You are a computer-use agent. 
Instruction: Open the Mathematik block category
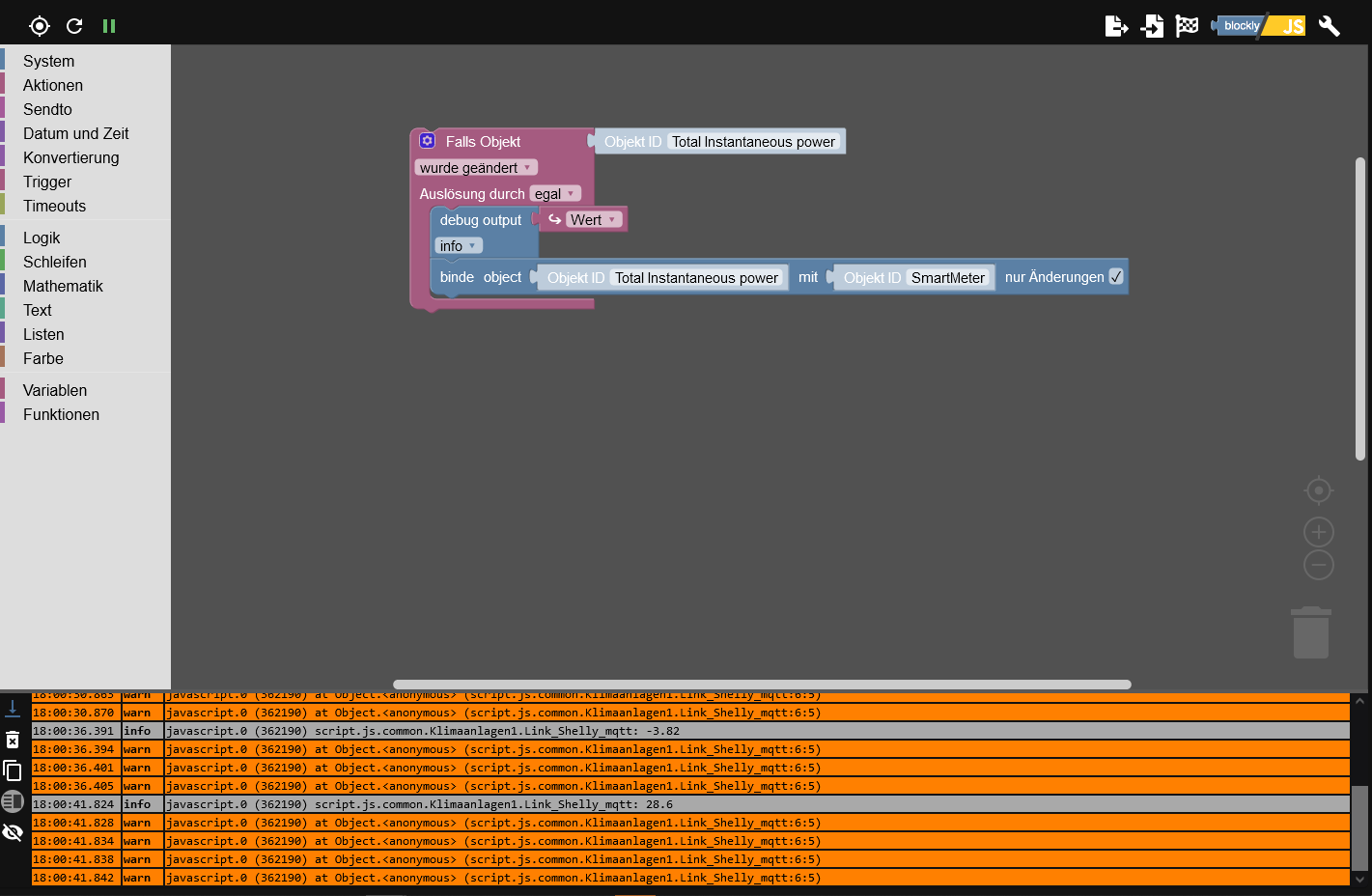(x=85, y=286)
